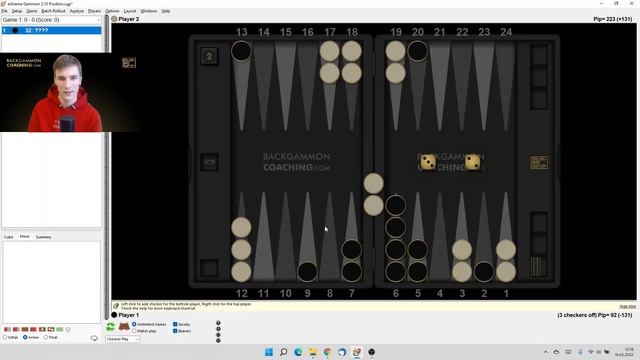Open the Layout menu
Viewport: 640px width, 360px height.
[130, 11]
